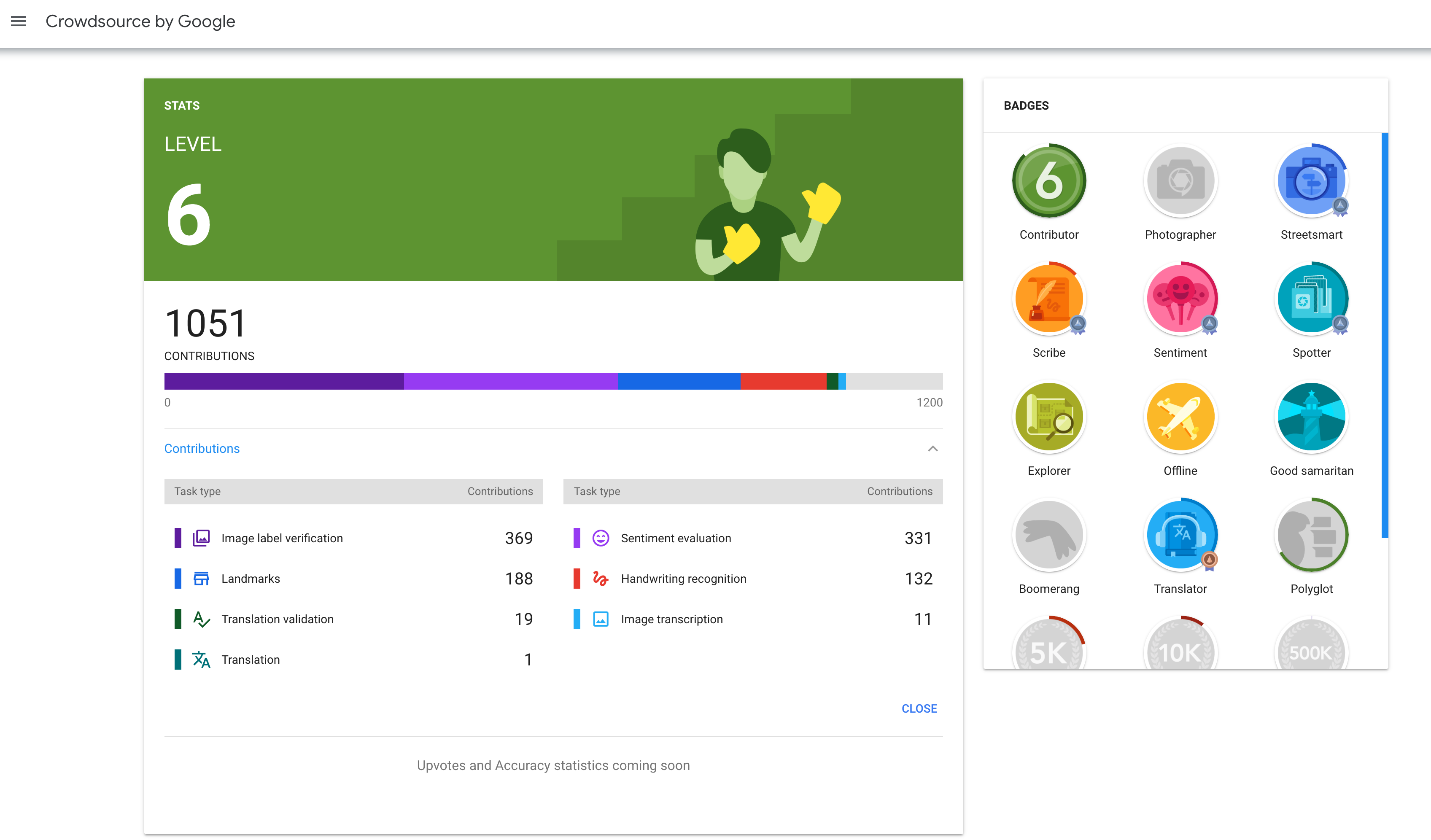Click the dark purple progress bar segment
Viewport: 1431px width, 840px height.
tap(284, 381)
